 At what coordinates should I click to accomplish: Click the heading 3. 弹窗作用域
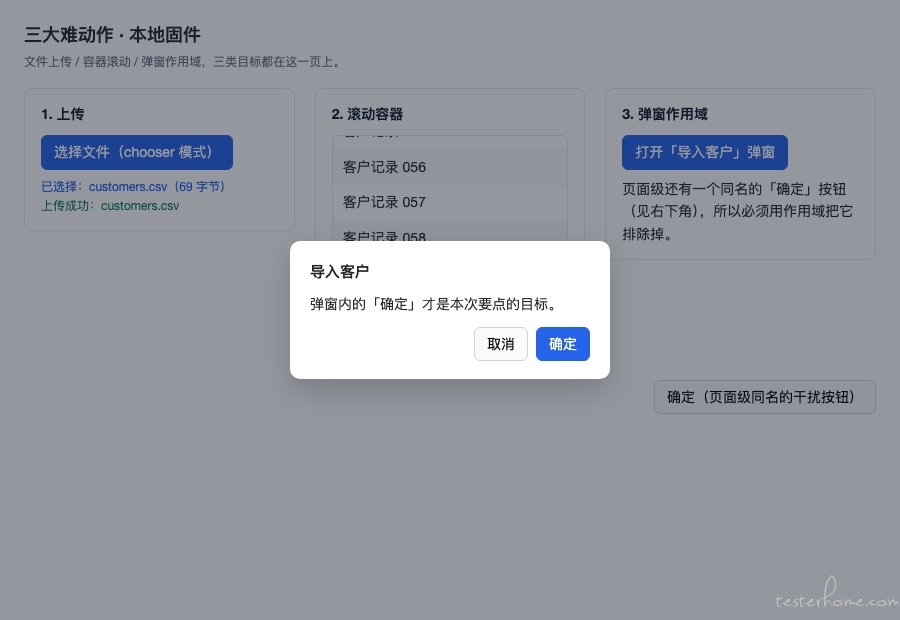pyautogui.click(x=665, y=114)
